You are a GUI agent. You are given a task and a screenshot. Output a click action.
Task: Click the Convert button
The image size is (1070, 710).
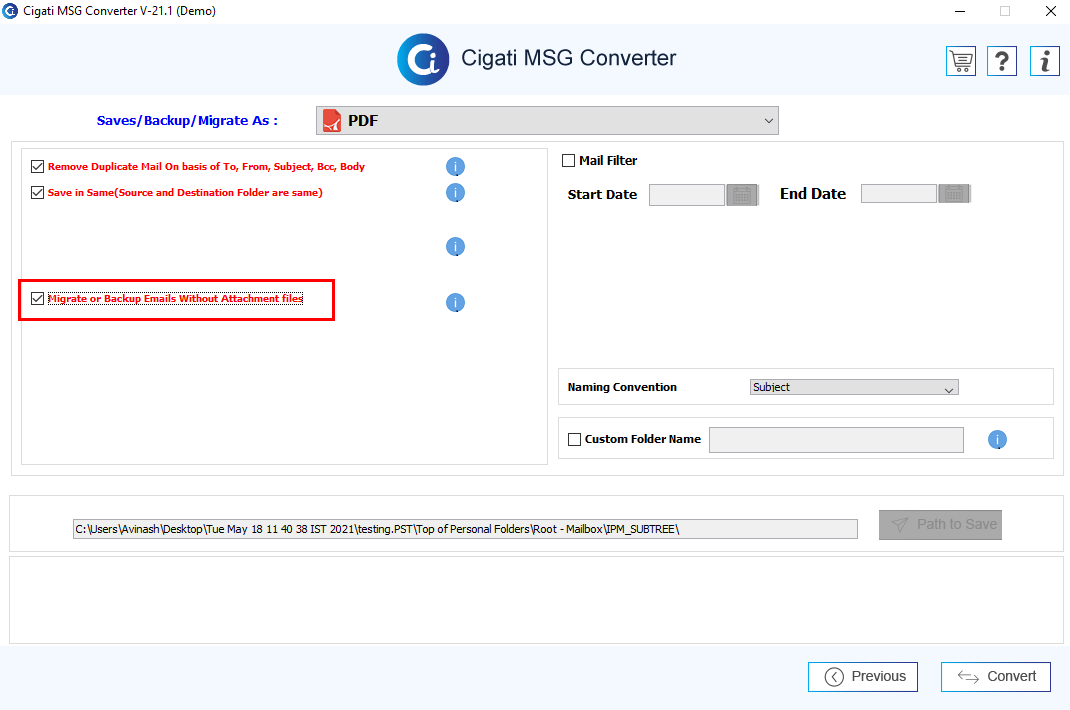[x=996, y=677]
